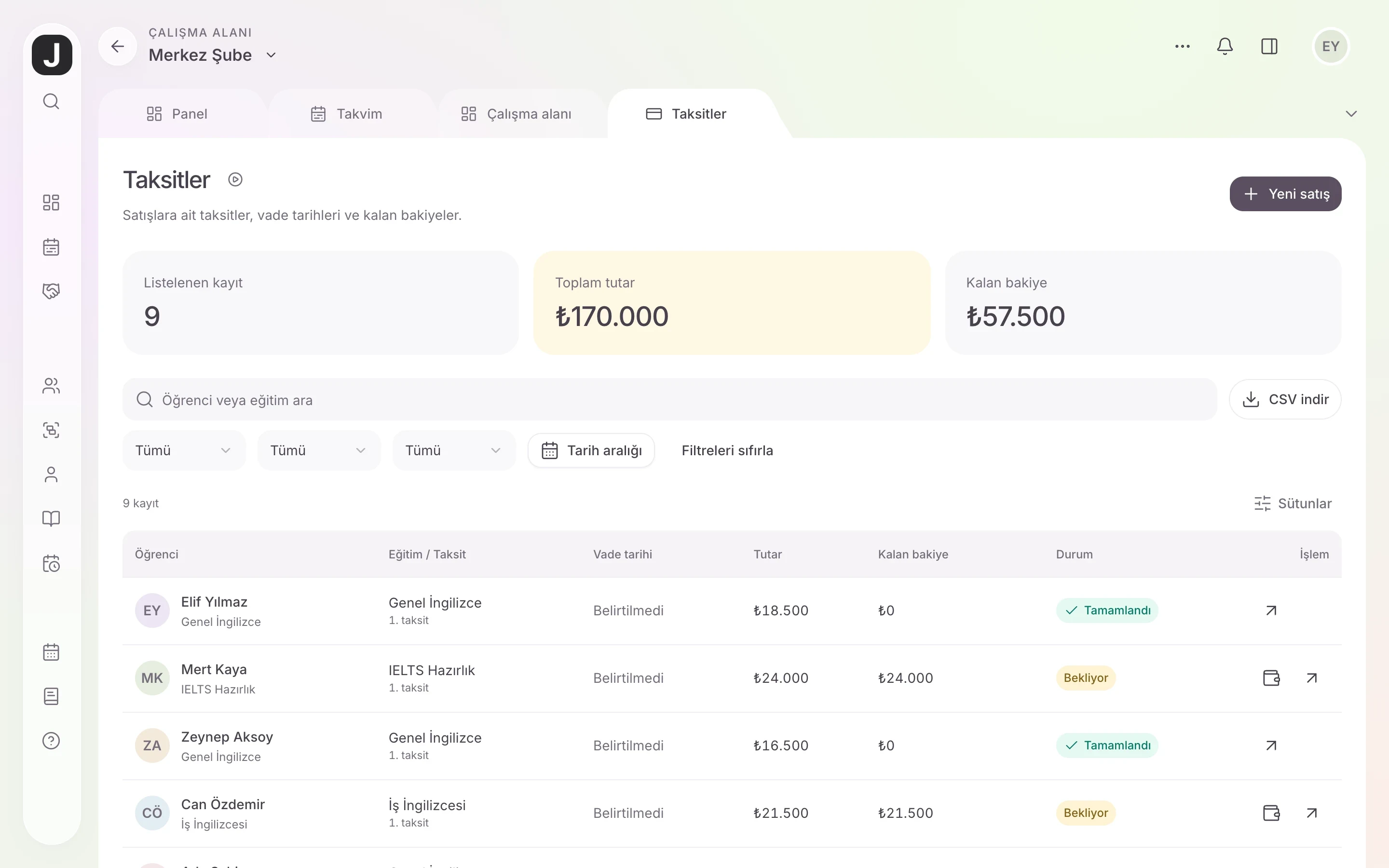The image size is (1389, 868).
Task: Open the sidebar open-book icon
Action: pos(51,519)
